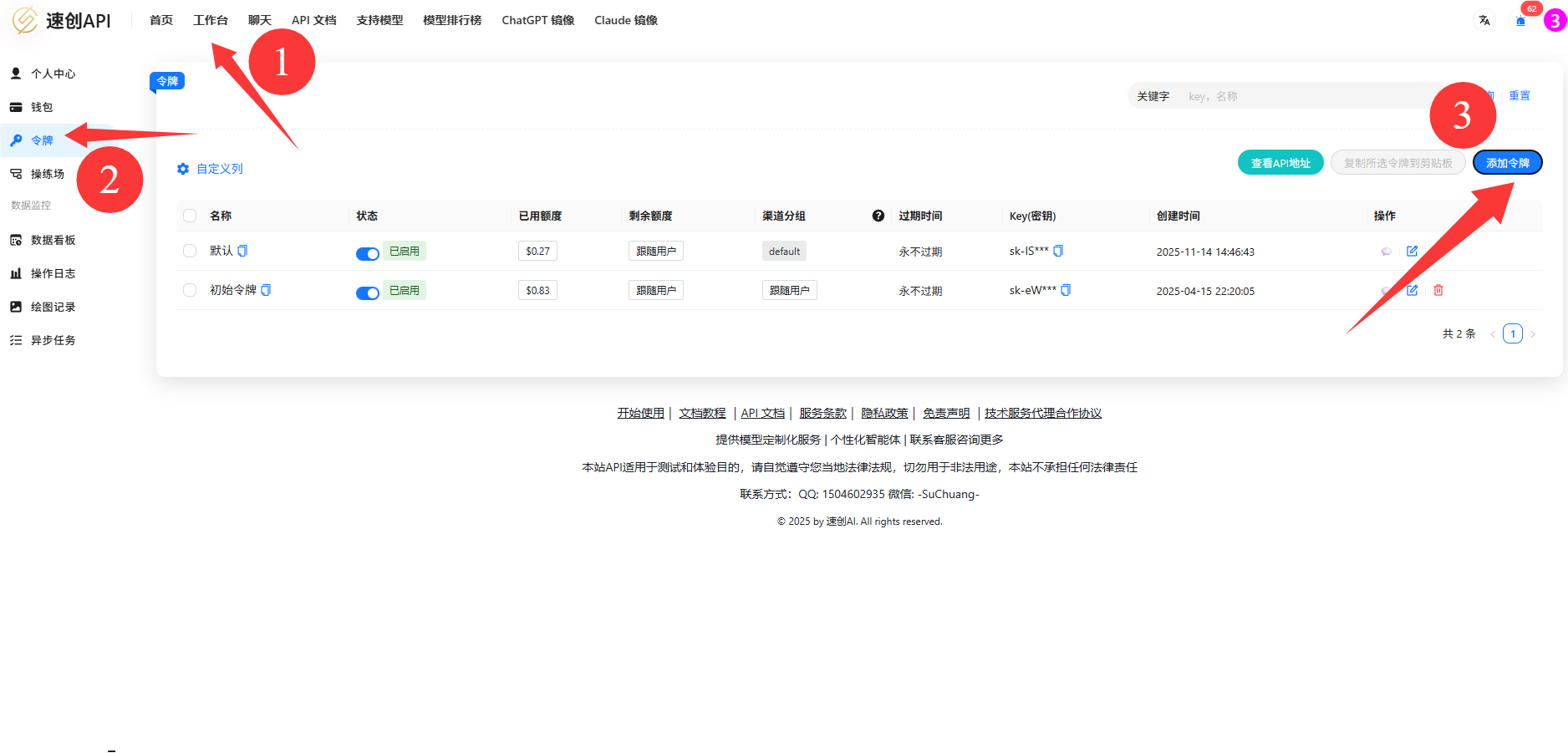Check the select-all checkbox in table header
1568x753 pixels.
pyautogui.click(x=189, y=215)
